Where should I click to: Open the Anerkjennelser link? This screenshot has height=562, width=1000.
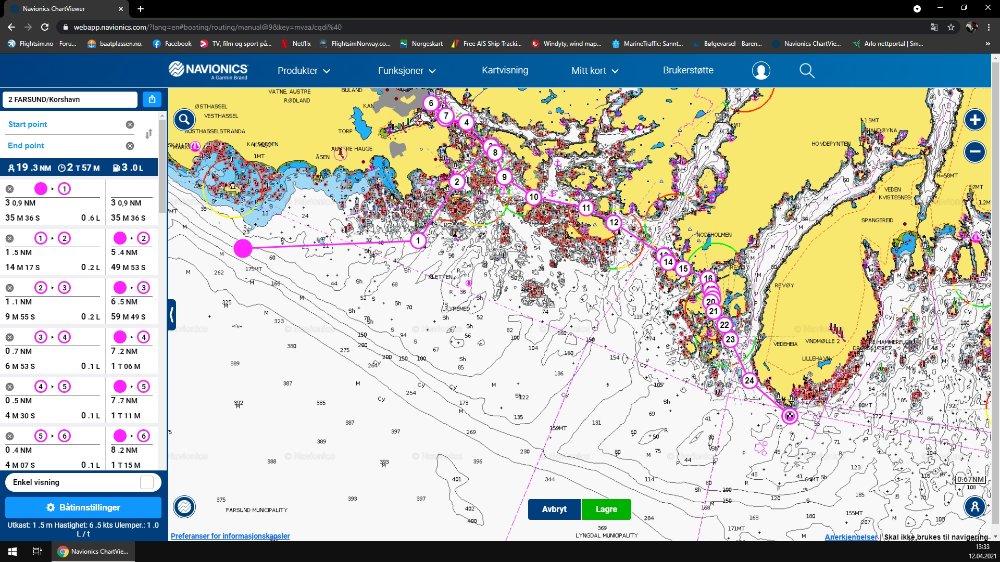tap(851, 537)
